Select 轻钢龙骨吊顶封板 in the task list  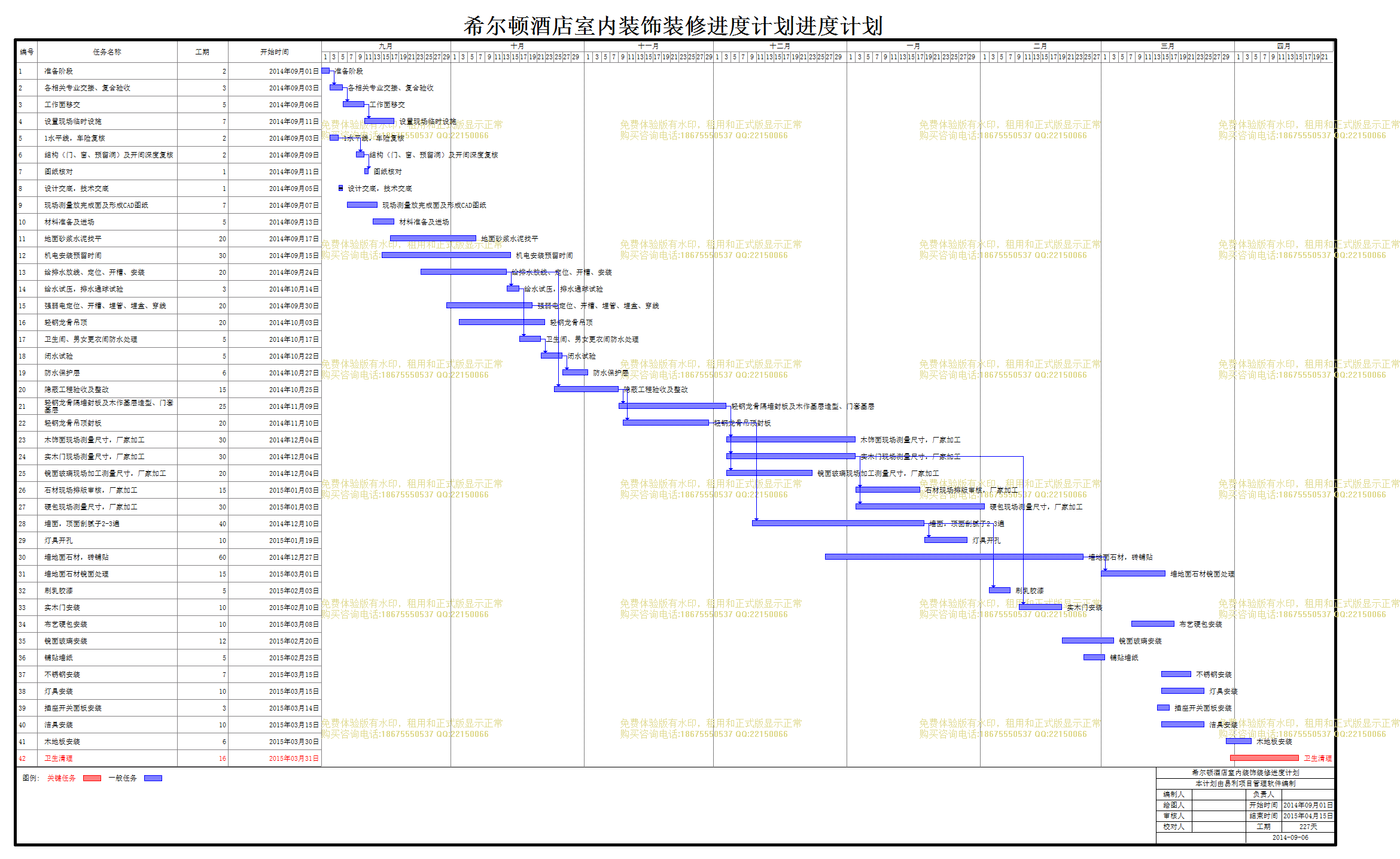[x=73, y=423]
